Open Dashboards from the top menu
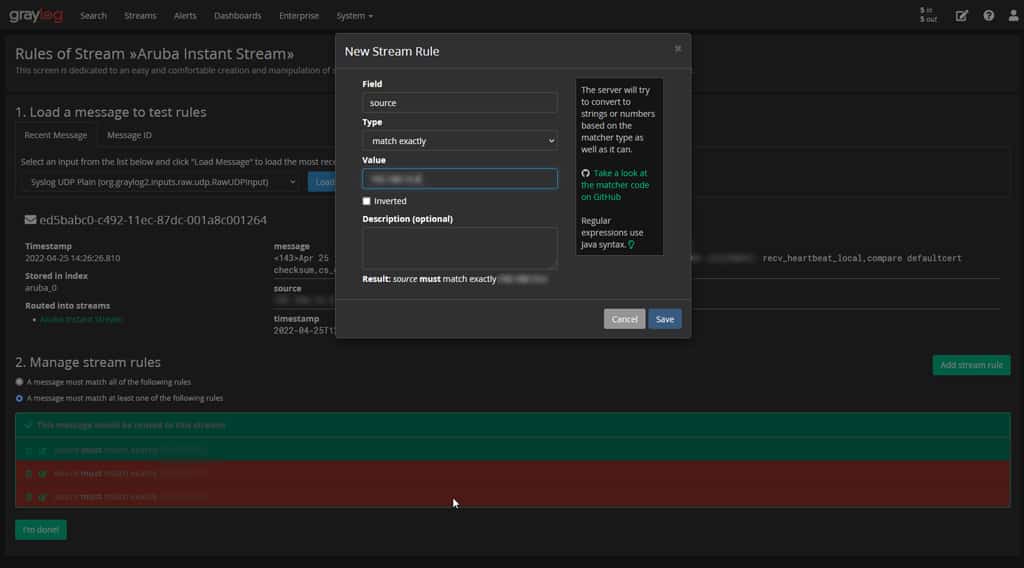Viewport: 1024px width, 568px height. 238,16
